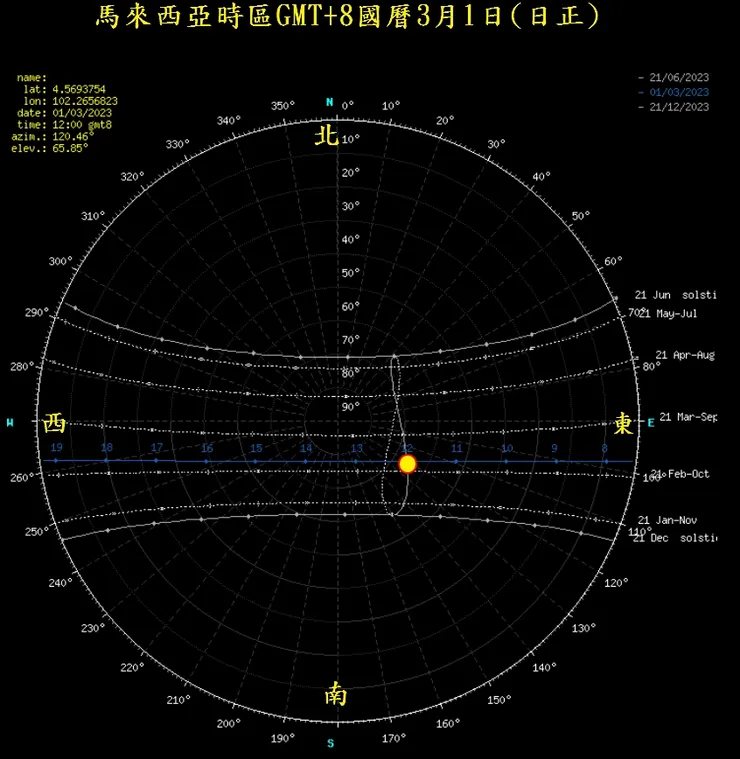This screenshot has height=759, width=740.
Task: Click the elev.: 65.85° readout
Action: pos(49,149)
